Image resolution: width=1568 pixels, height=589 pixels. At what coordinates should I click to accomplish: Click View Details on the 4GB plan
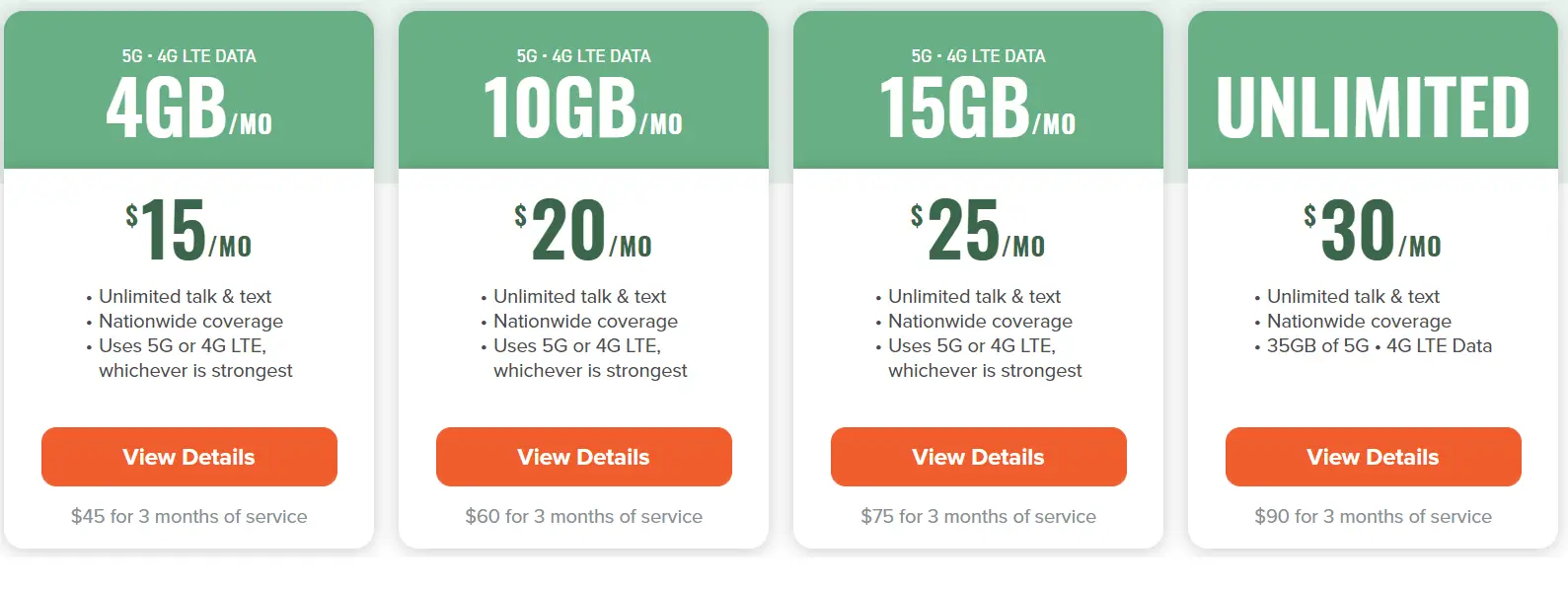click(188, 457)
